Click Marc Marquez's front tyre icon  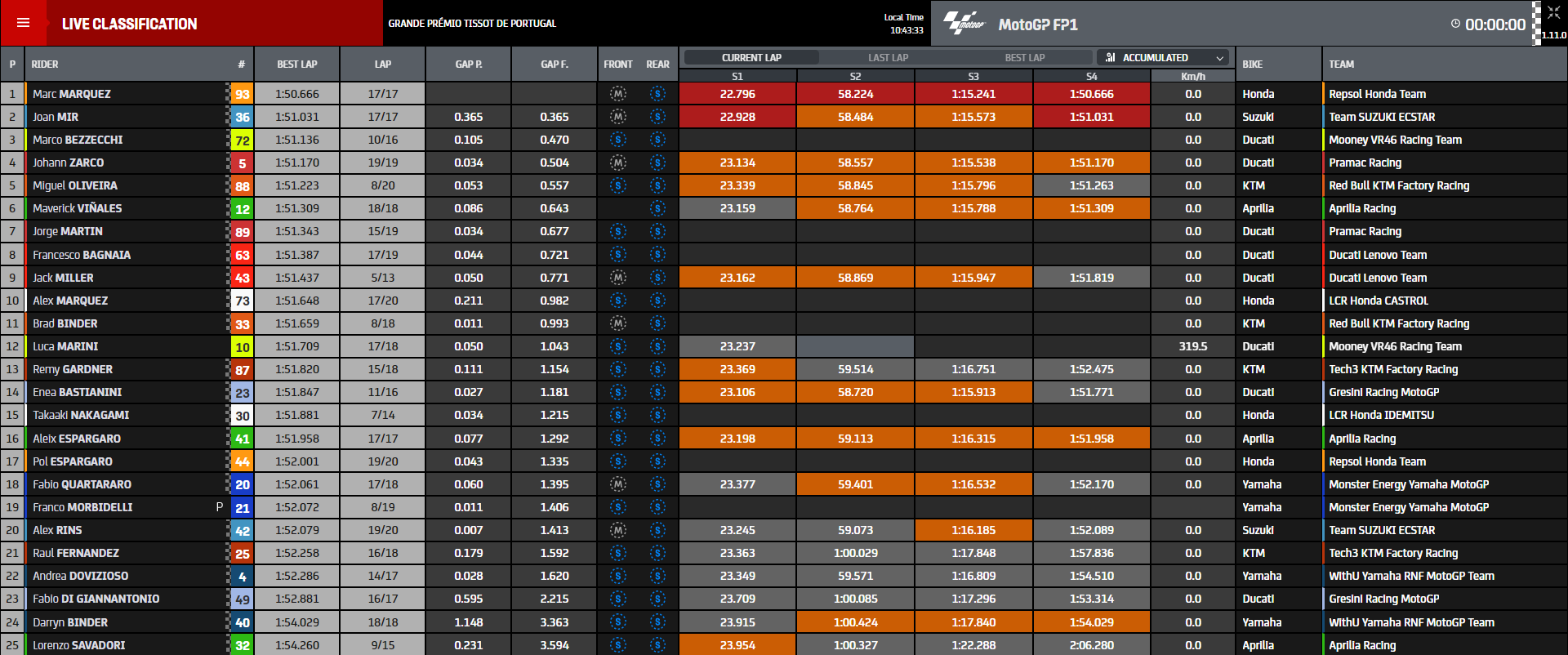point(618,94)
